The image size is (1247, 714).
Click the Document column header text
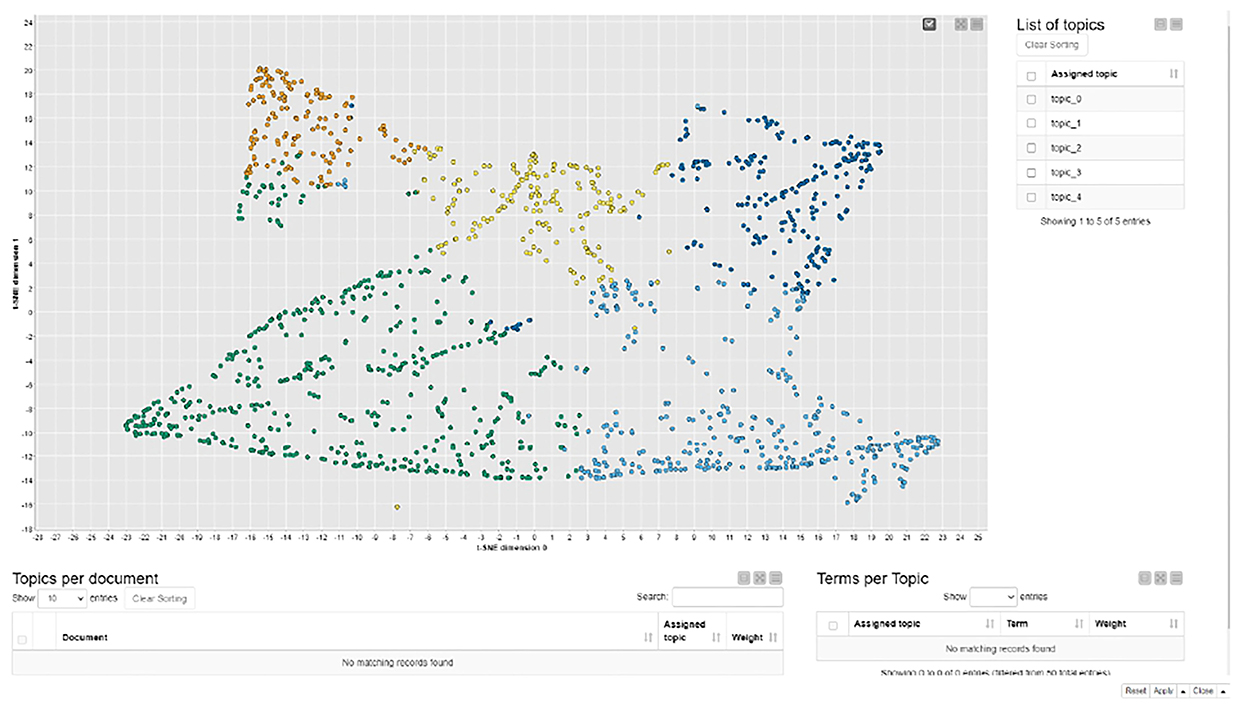85,637
